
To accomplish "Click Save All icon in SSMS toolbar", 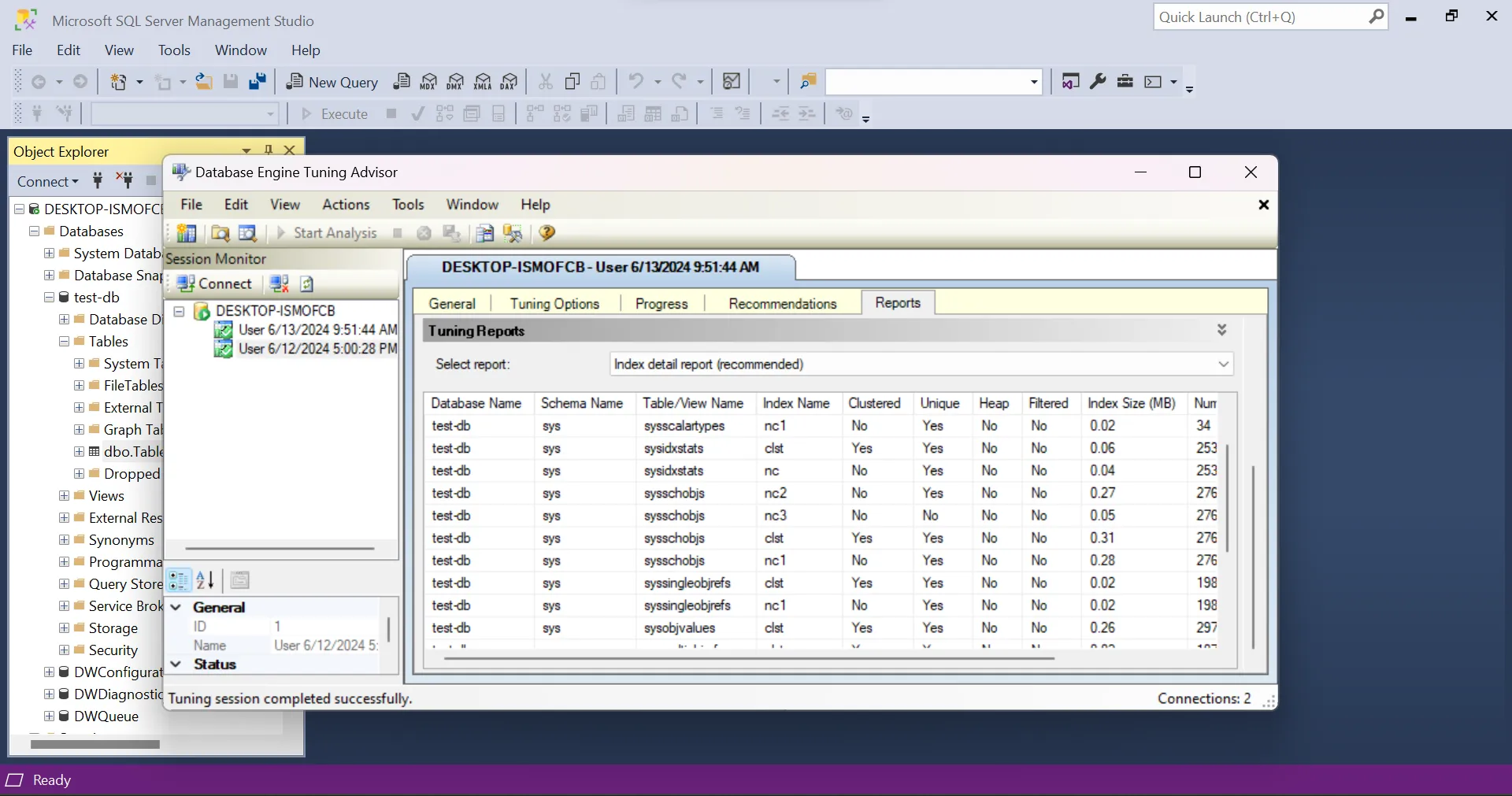I will [258, 81].
